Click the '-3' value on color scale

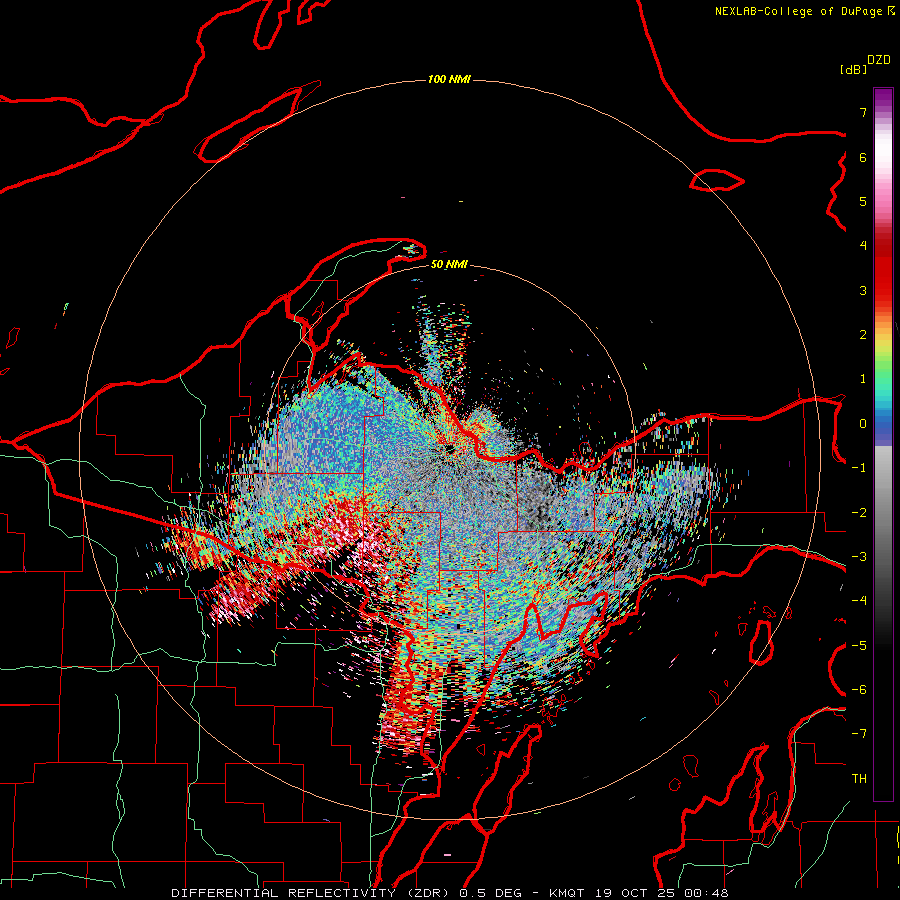click(859, 557)
